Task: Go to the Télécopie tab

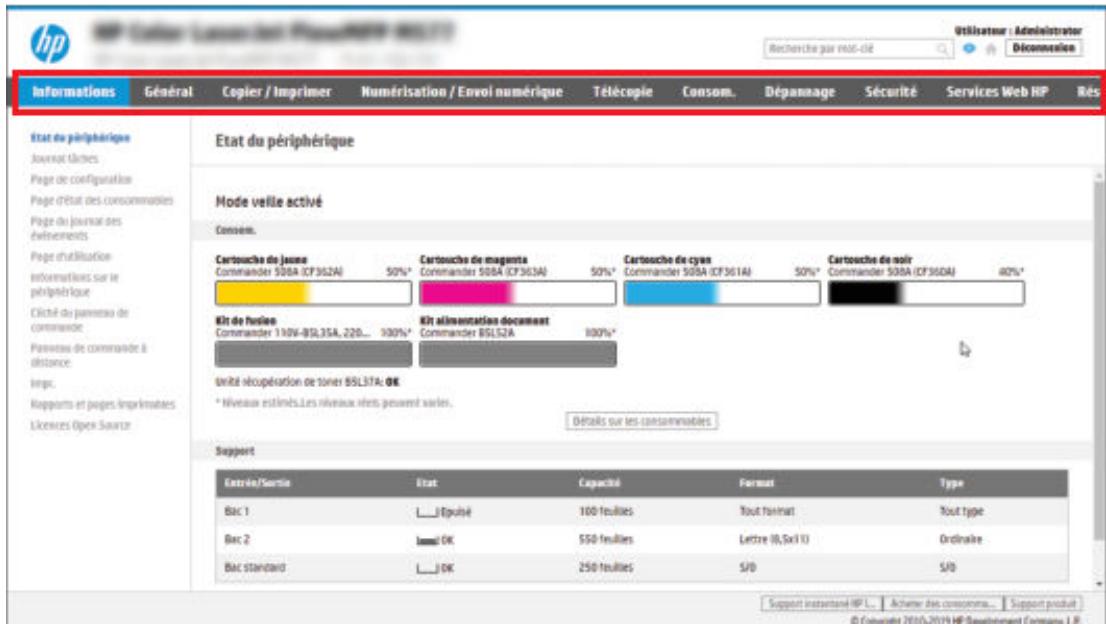Action: [623, 92]
